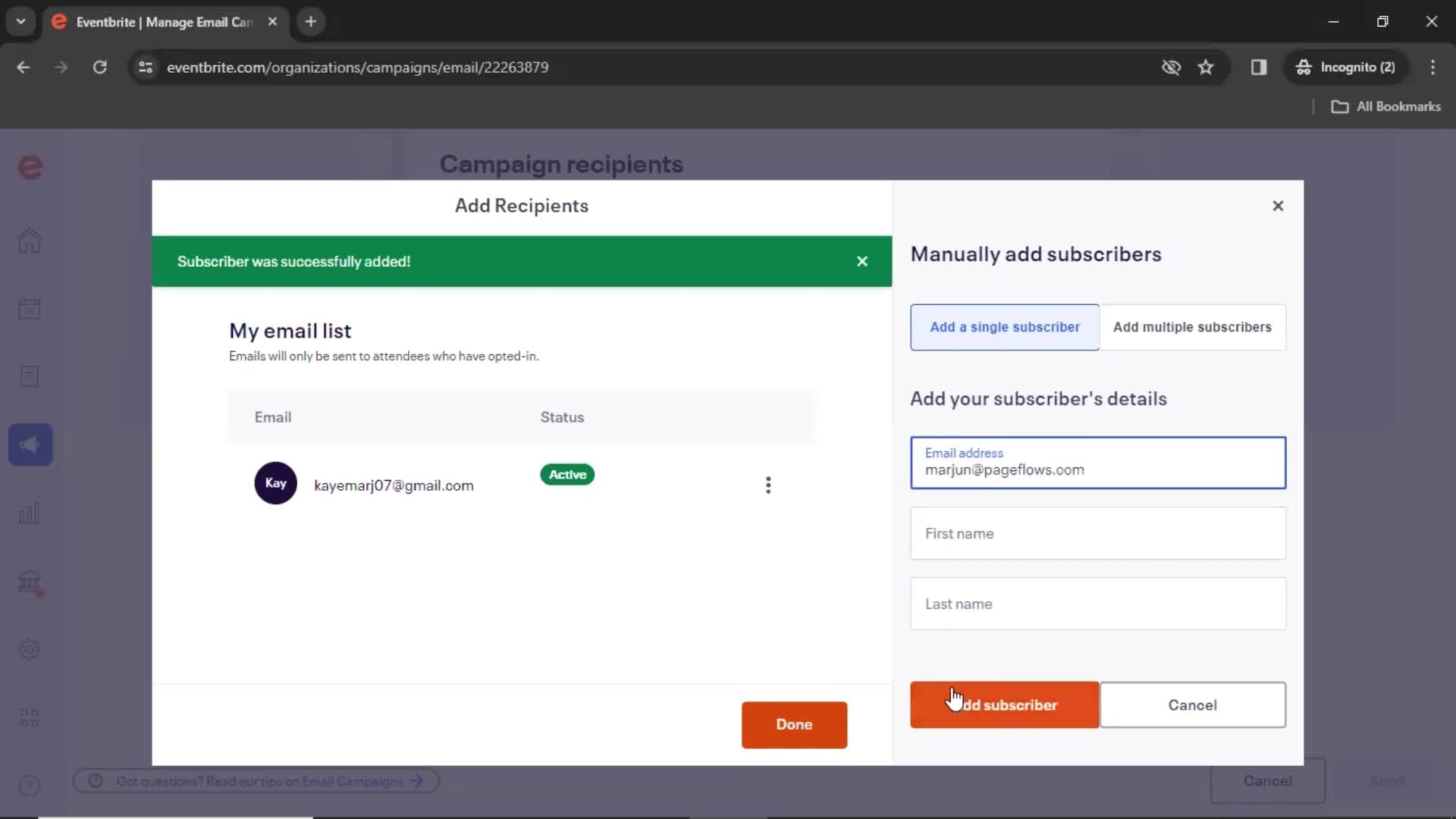Click the Status column header
Viewport: 1456px width, 819px height.
pos(562,417)
